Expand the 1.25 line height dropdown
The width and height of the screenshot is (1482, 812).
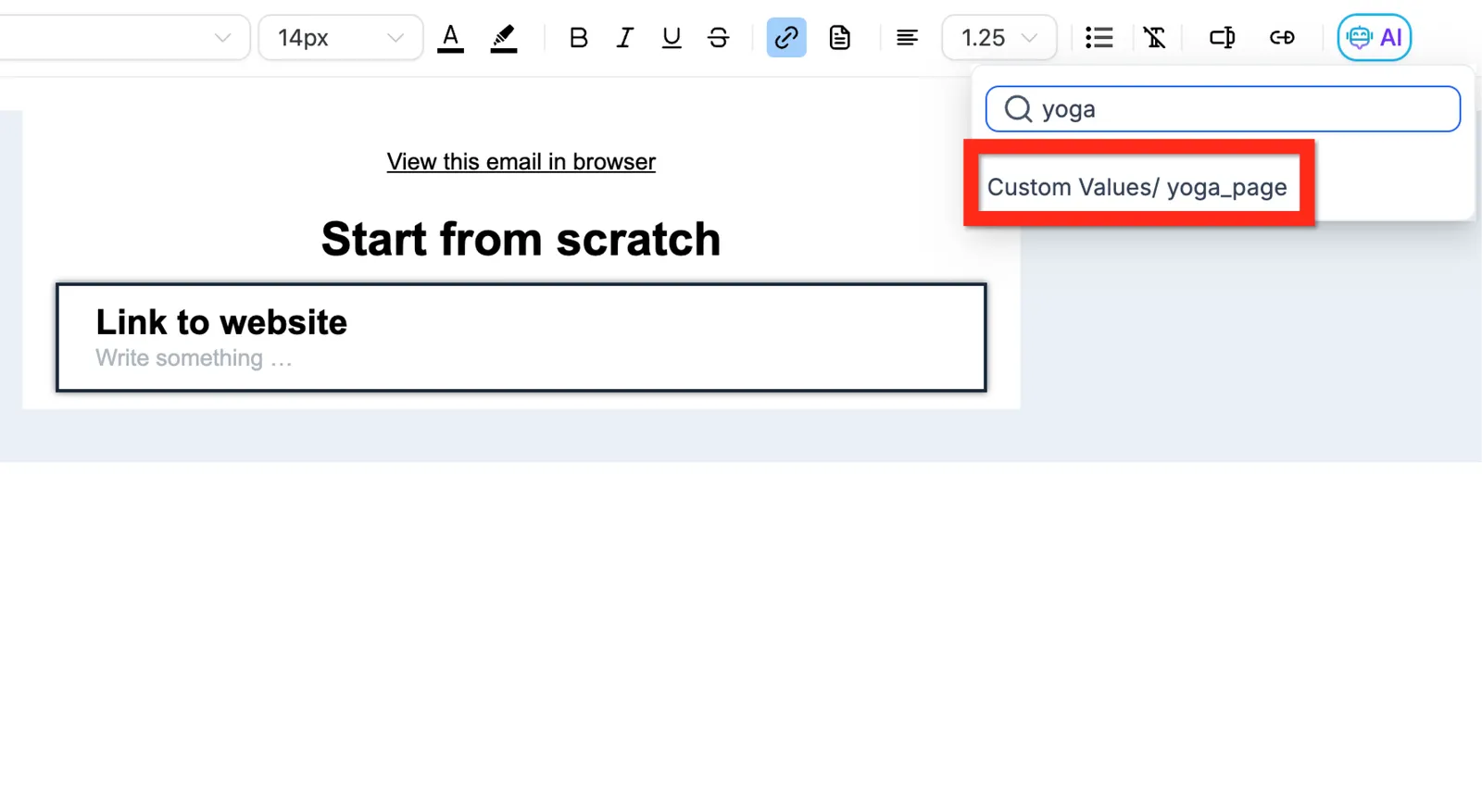[x=999, y=38]
